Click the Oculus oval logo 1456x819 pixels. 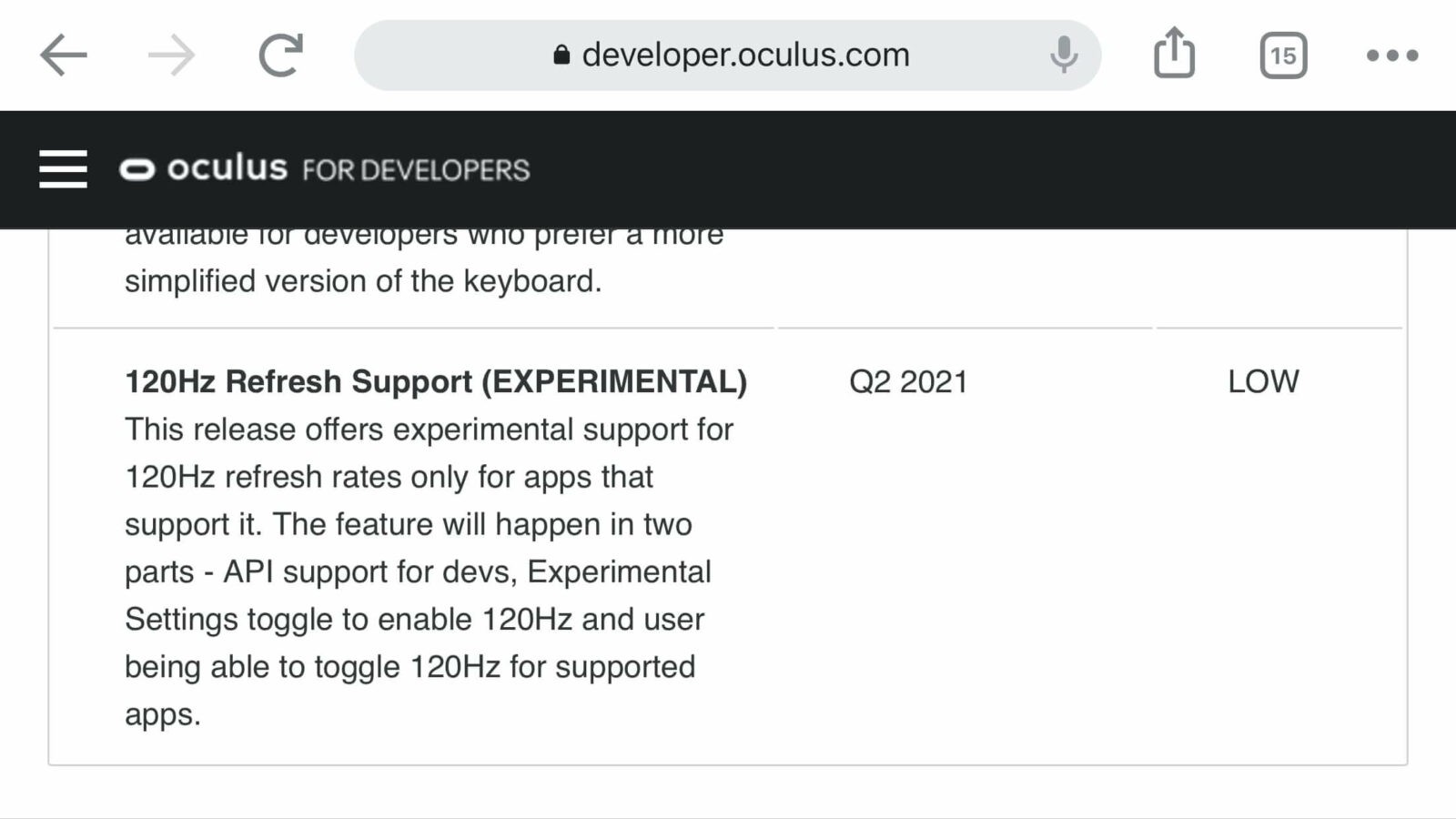pos(137,170)
